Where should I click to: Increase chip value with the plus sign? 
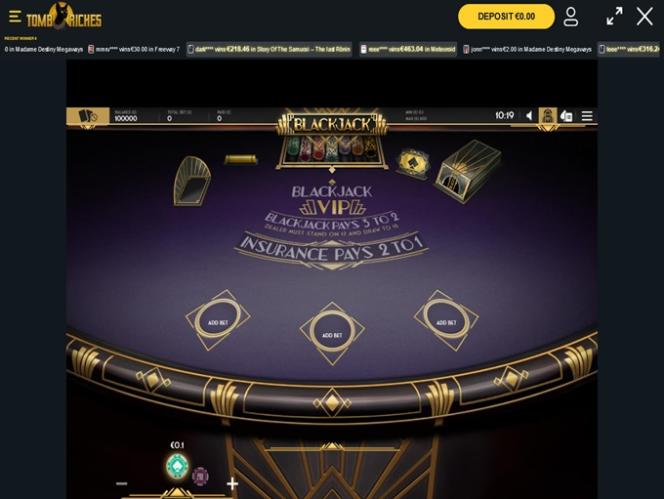click(232, 483)
